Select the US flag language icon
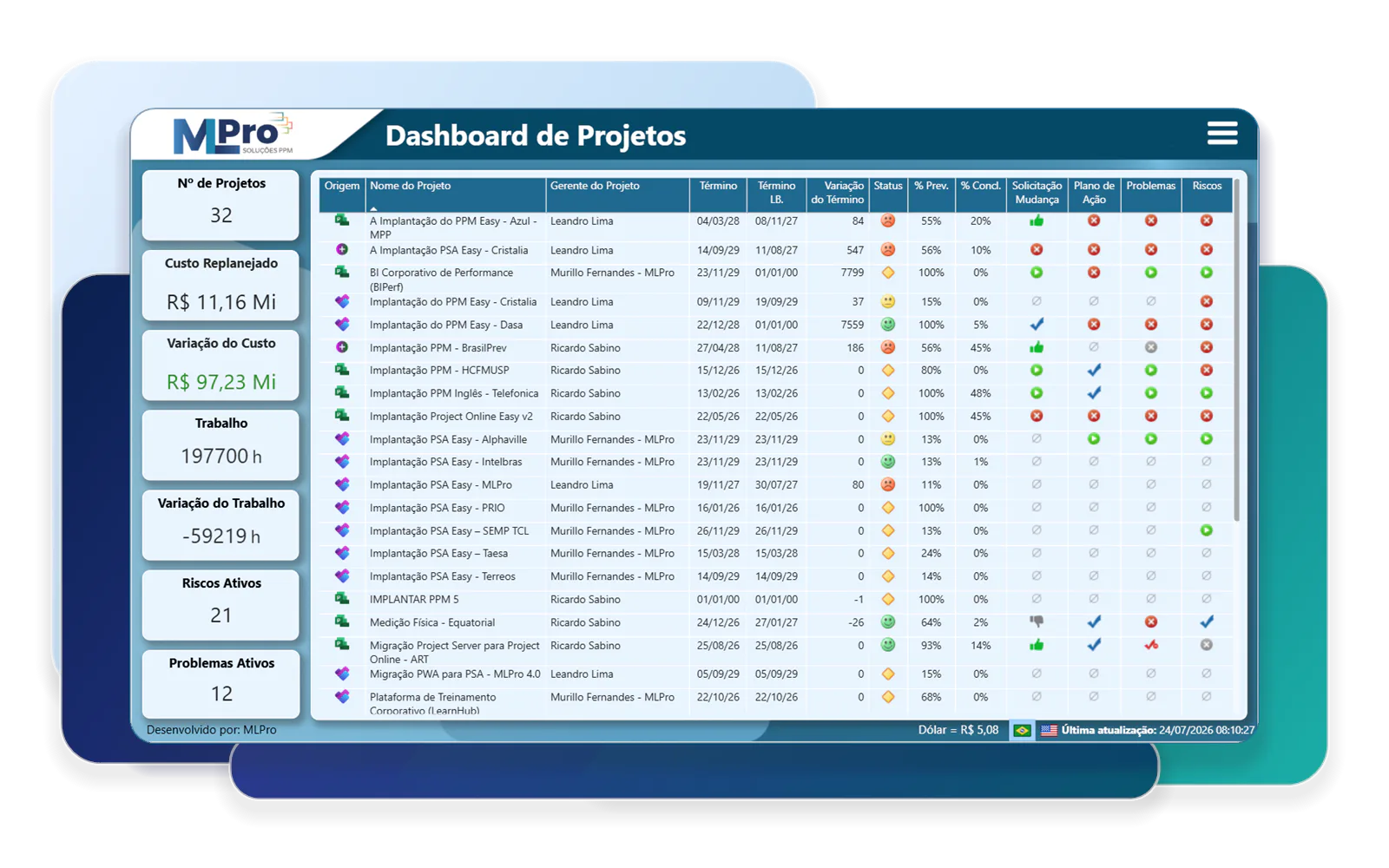The width and height of the screenshot is (1389, 868). tap(1049, 730)
